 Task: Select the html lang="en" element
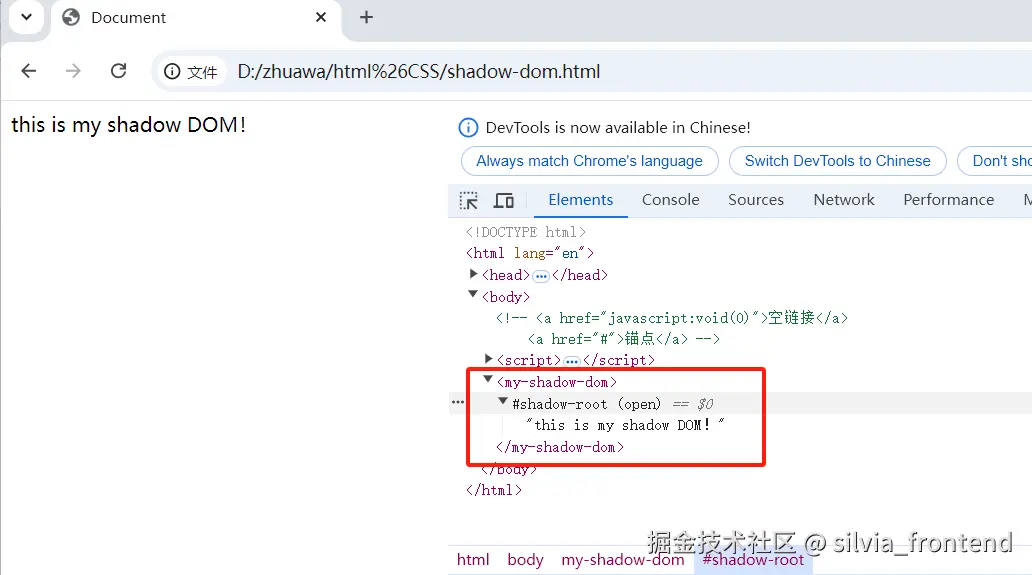[x=530, y=253]
